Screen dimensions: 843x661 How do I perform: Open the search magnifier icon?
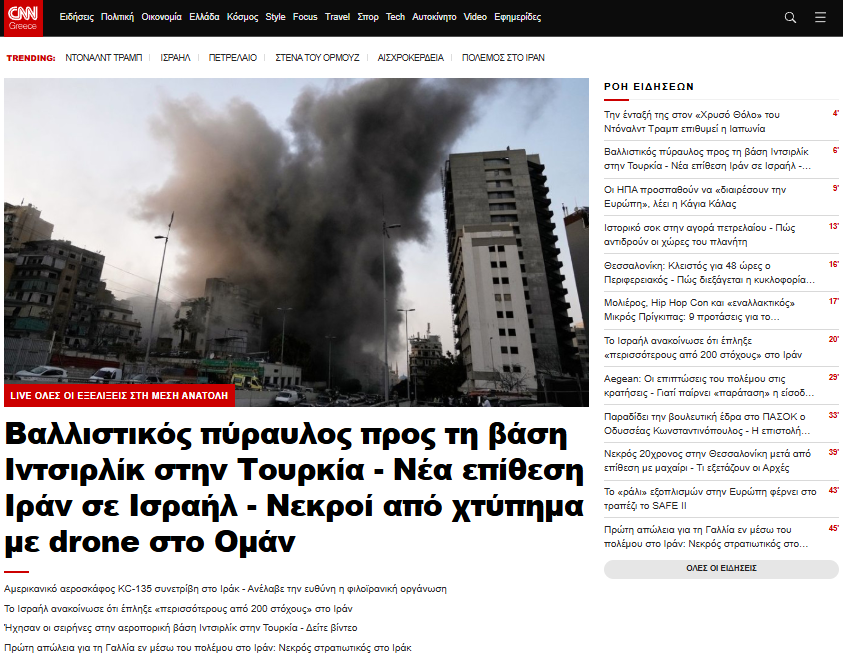coord(790,17)
